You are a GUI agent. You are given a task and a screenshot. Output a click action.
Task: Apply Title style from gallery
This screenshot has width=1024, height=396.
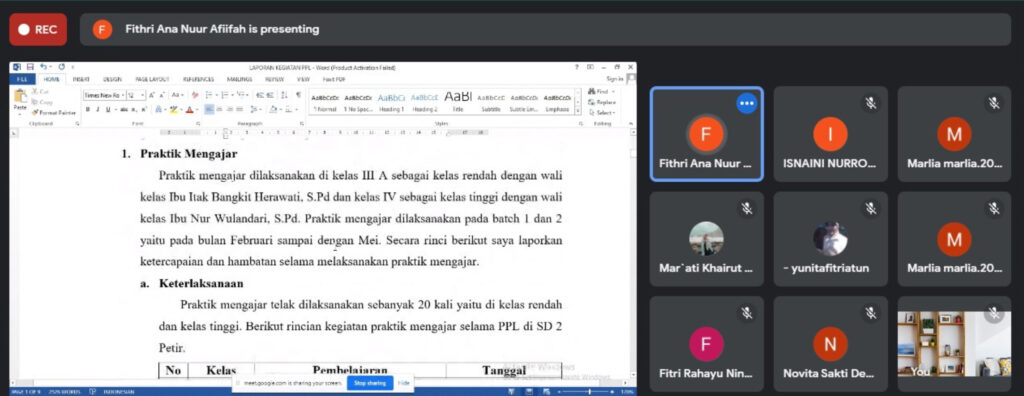click(x=458, y=103)
